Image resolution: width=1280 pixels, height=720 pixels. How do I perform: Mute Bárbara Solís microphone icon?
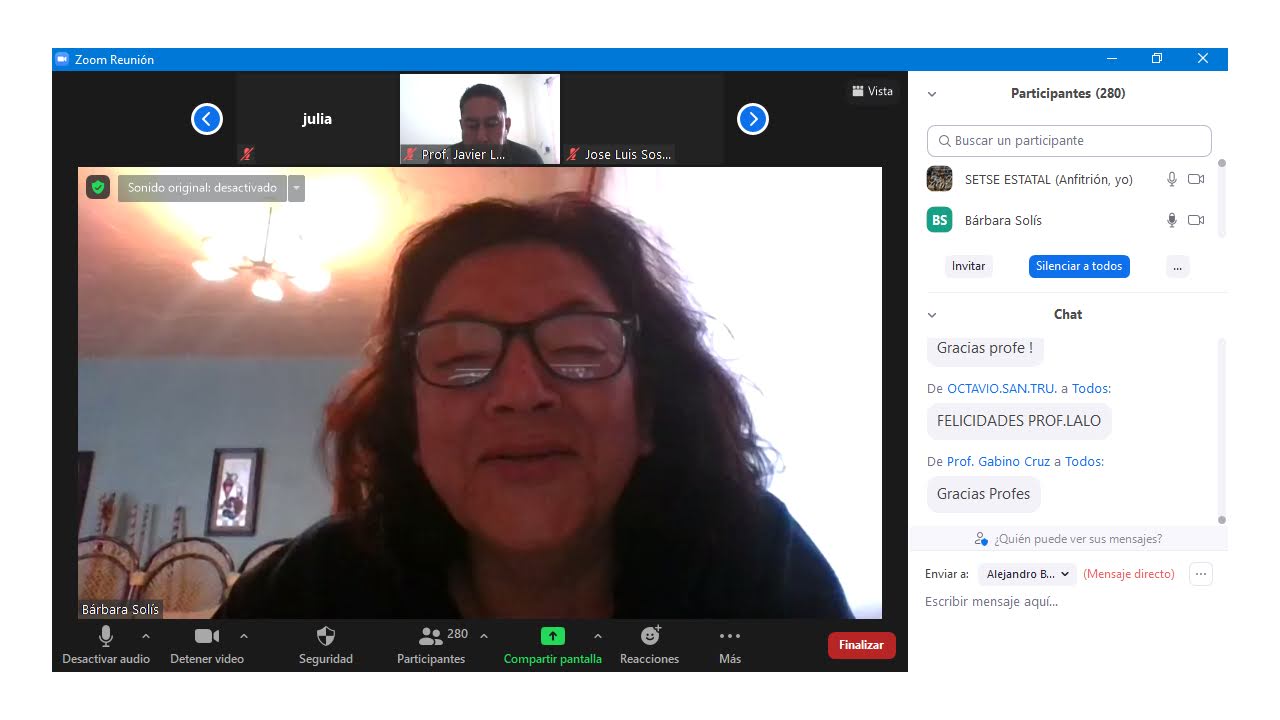click(x=1172, y=220)
